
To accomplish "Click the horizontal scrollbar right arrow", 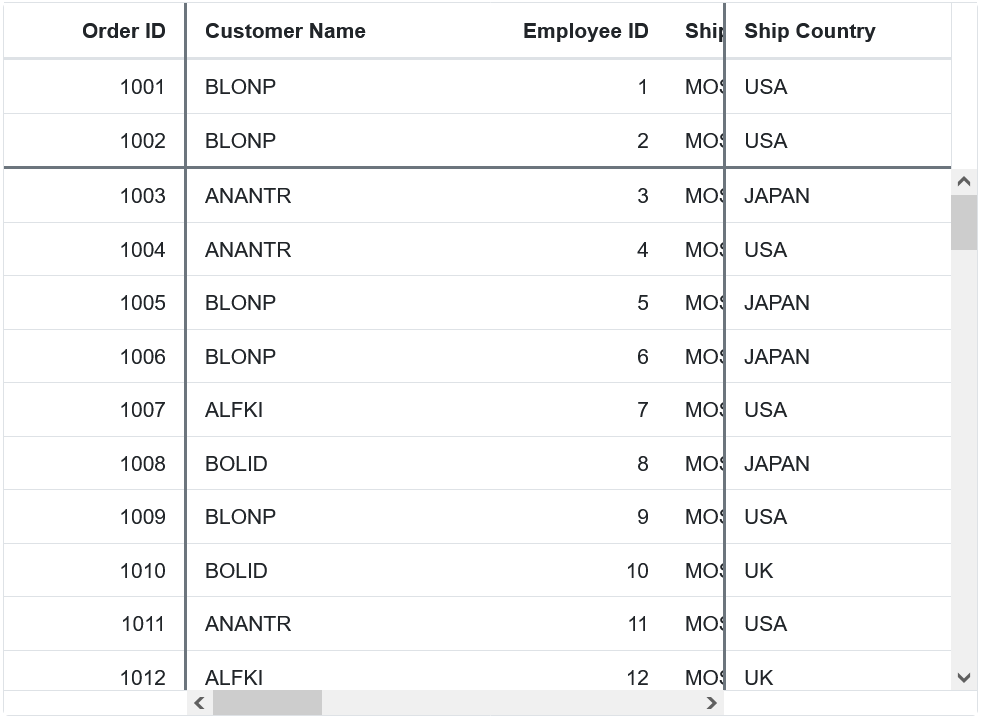I will (712, 703).
